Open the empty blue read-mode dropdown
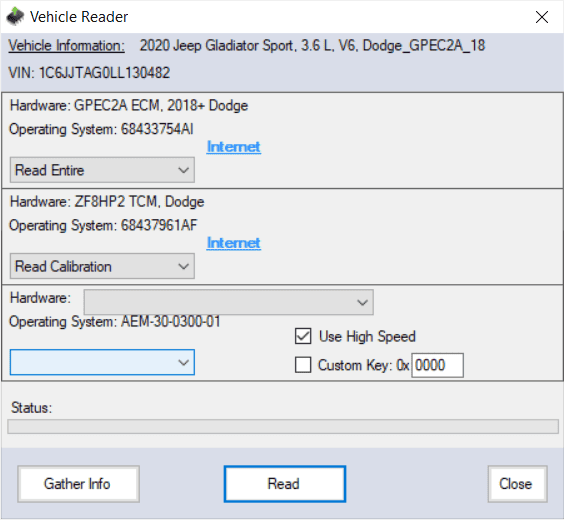 coord(102,362)
